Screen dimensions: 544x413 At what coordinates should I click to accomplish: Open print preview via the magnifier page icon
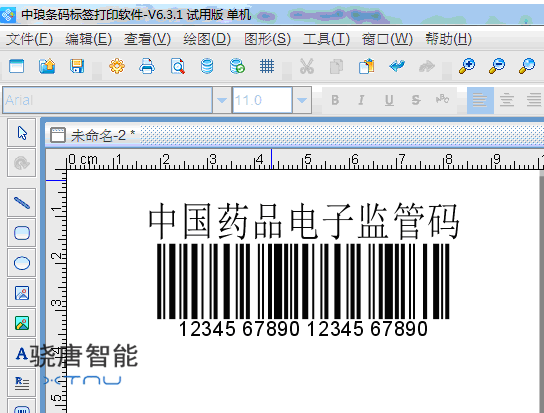pyautogui.click(x=177, y=66)
